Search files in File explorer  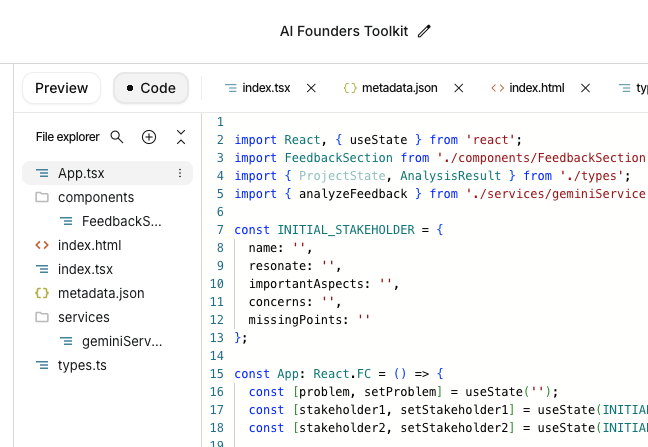click(x=117, y=137)
